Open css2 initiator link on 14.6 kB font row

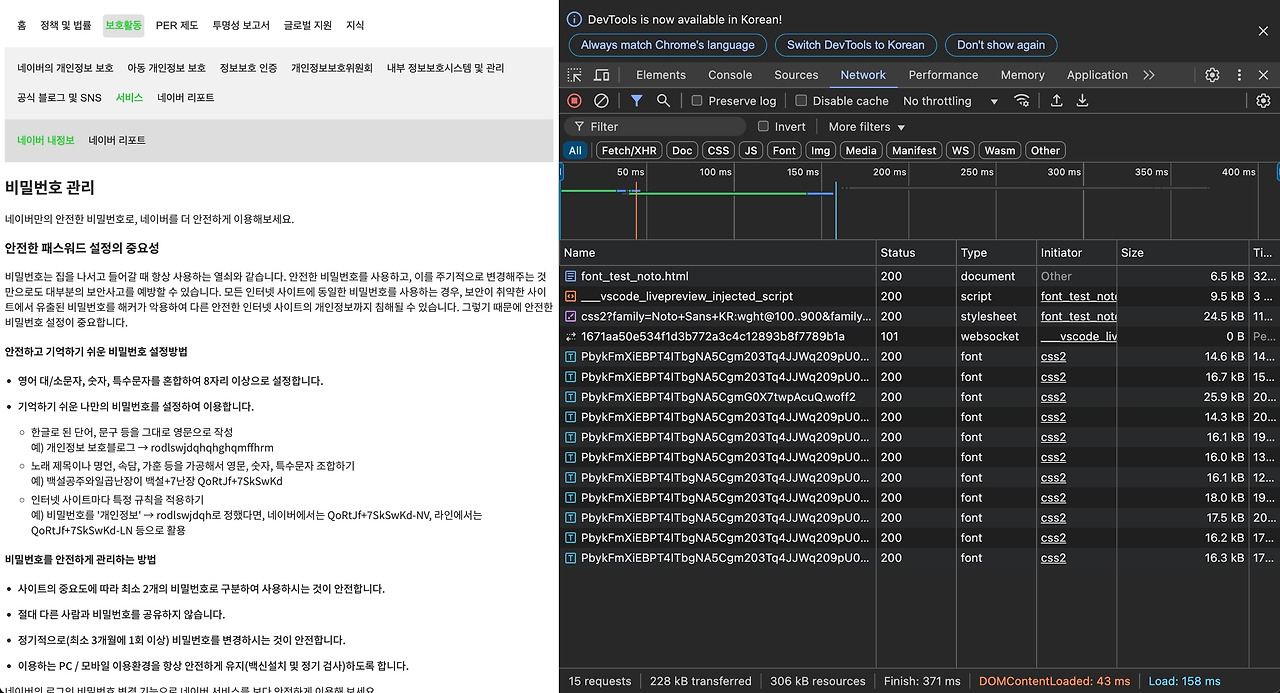[x=1053, y=357]
